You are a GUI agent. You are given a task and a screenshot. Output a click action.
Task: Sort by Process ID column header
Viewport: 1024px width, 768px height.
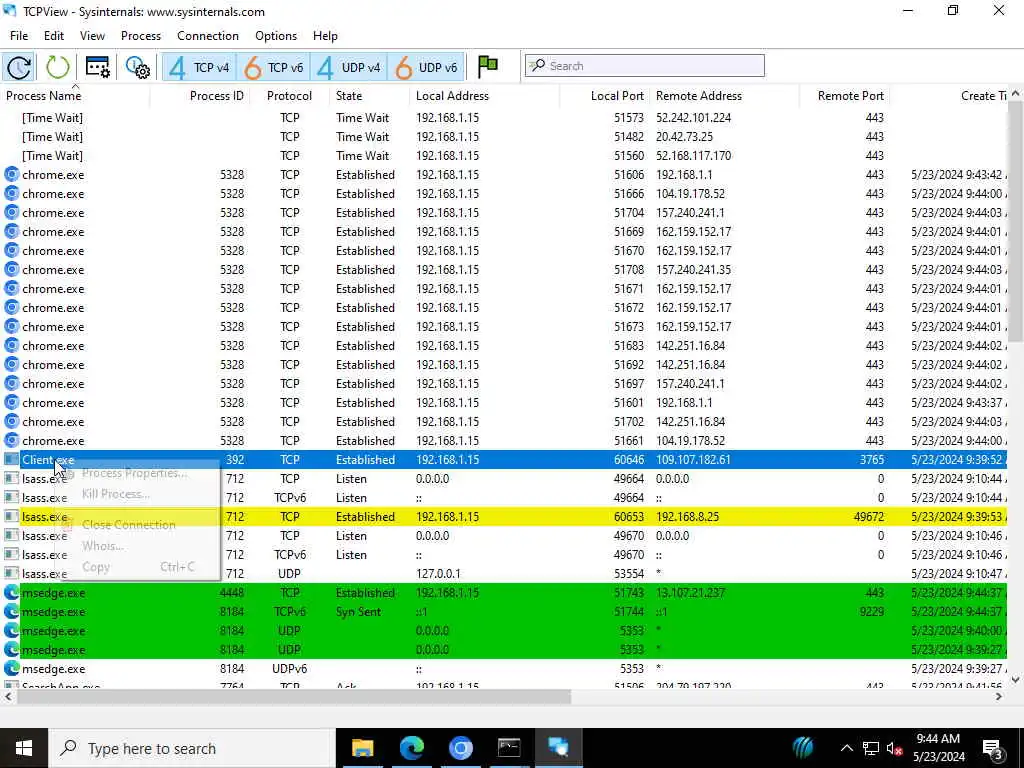[x=200, y=96]
